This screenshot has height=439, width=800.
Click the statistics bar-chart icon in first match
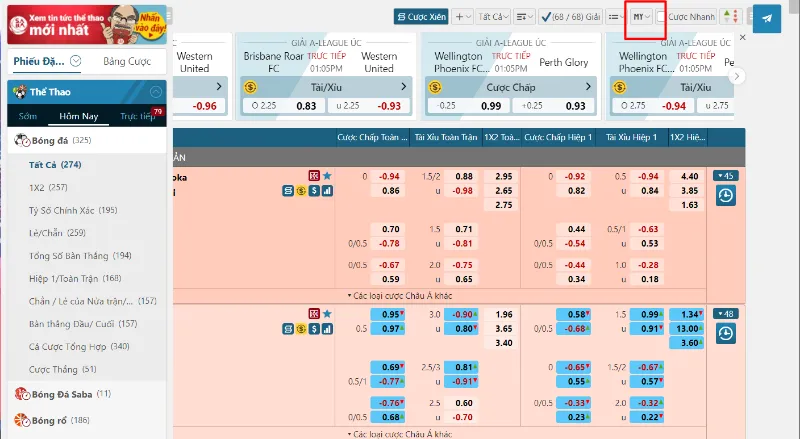click(x=327, y=190)
